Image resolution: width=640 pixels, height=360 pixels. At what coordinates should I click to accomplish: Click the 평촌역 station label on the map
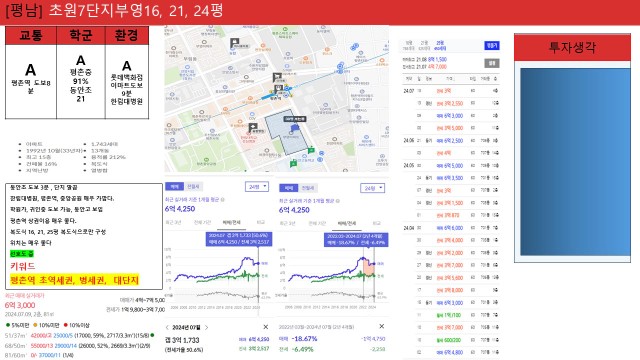[x=276, y=98]
